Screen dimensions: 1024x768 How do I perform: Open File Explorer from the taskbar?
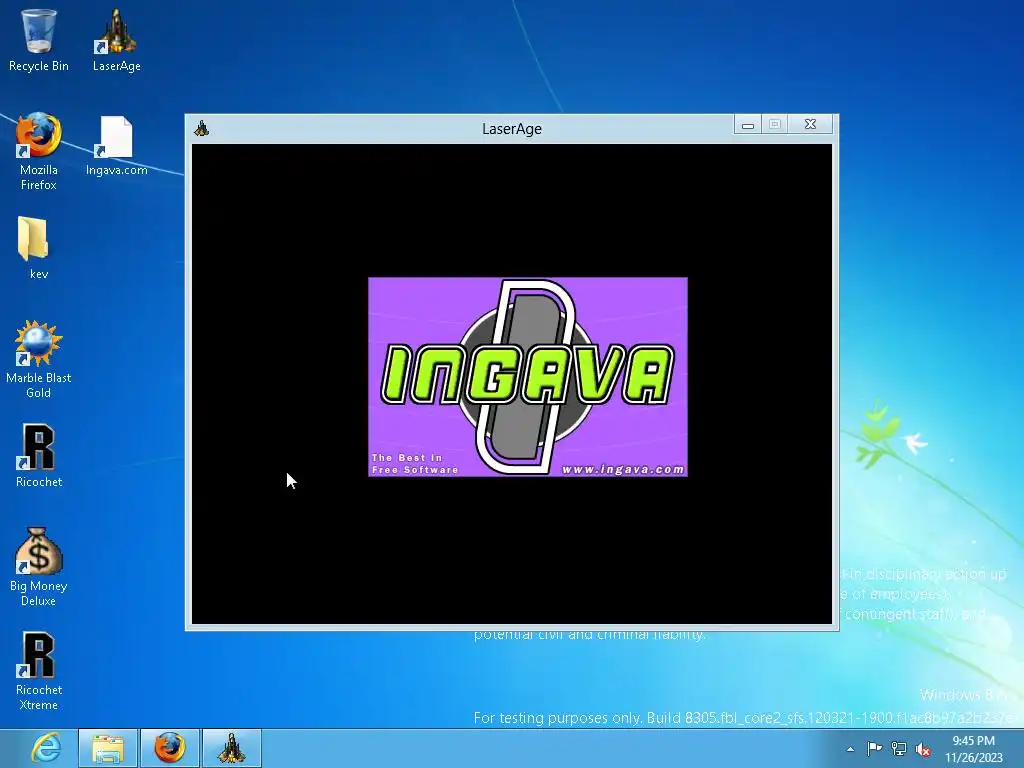tap(108, 748)
